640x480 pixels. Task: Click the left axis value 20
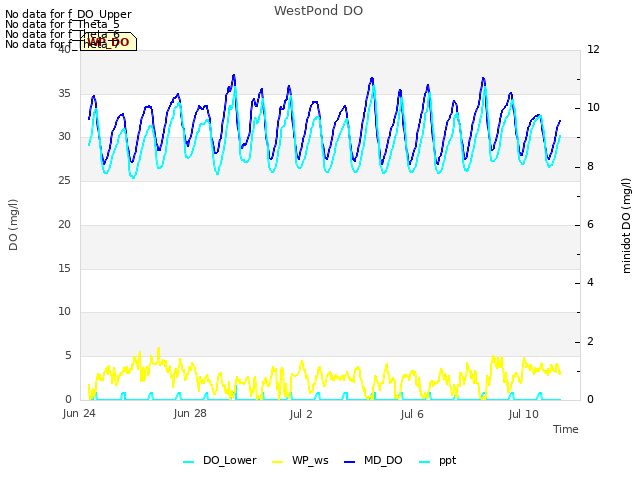click(x=64, y=224)
